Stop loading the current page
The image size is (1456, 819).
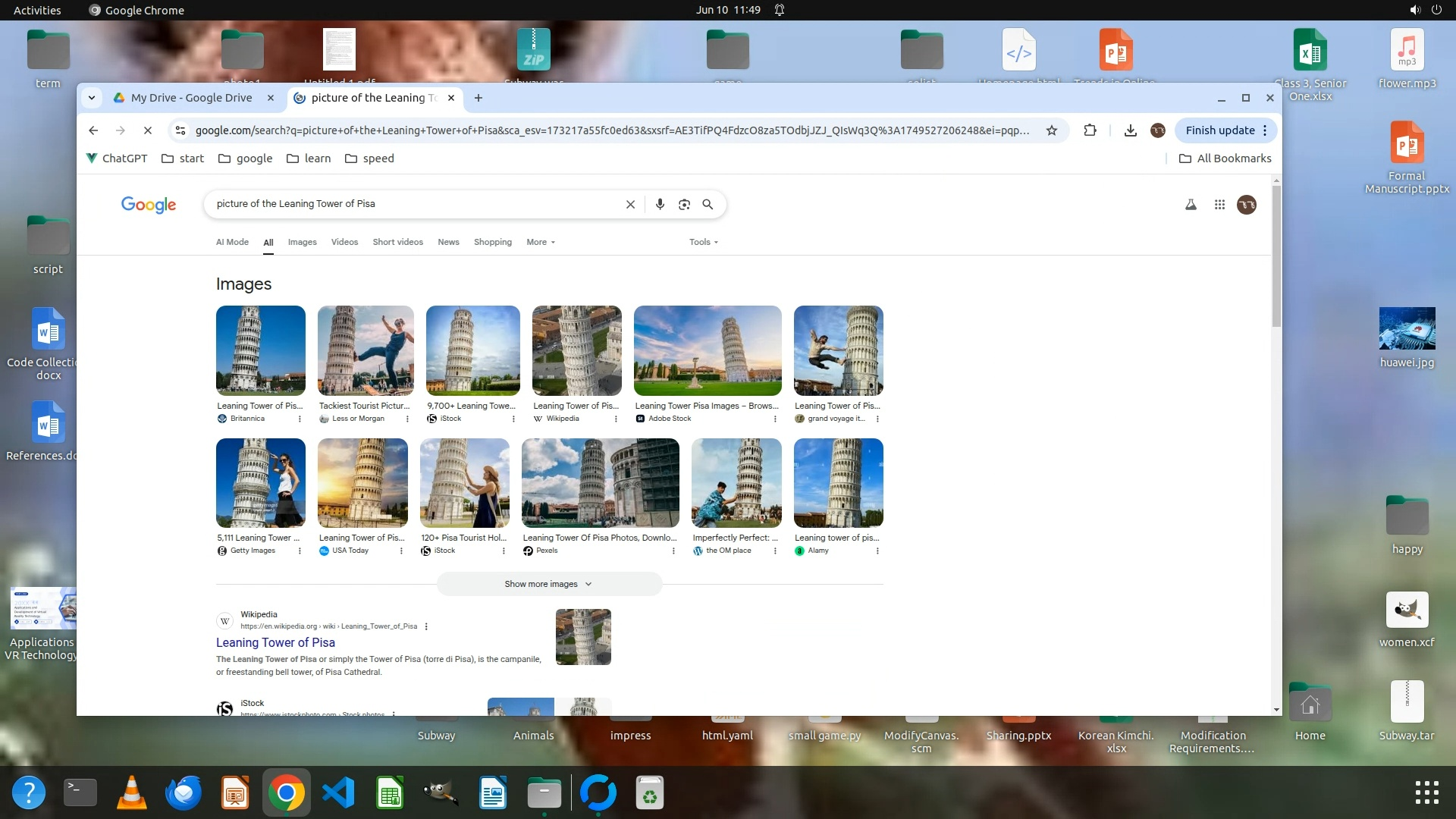click(x=148, y=130)
